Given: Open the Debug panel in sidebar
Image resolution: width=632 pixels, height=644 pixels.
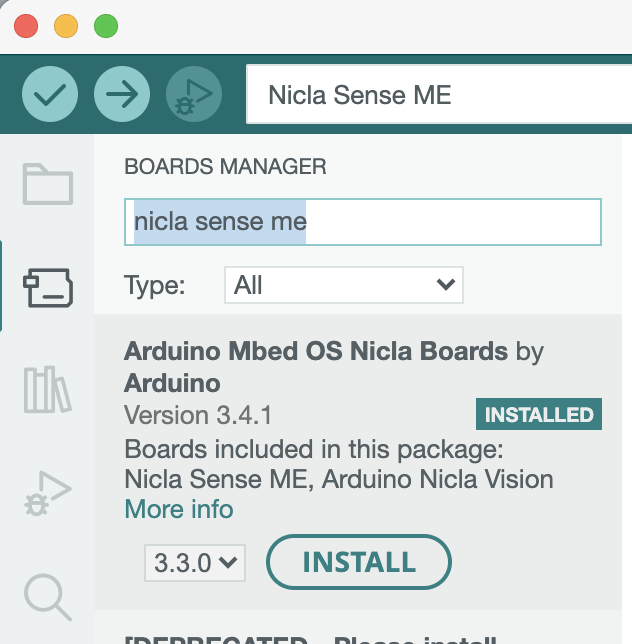Looking at the screenshot, I should point(48,493).
